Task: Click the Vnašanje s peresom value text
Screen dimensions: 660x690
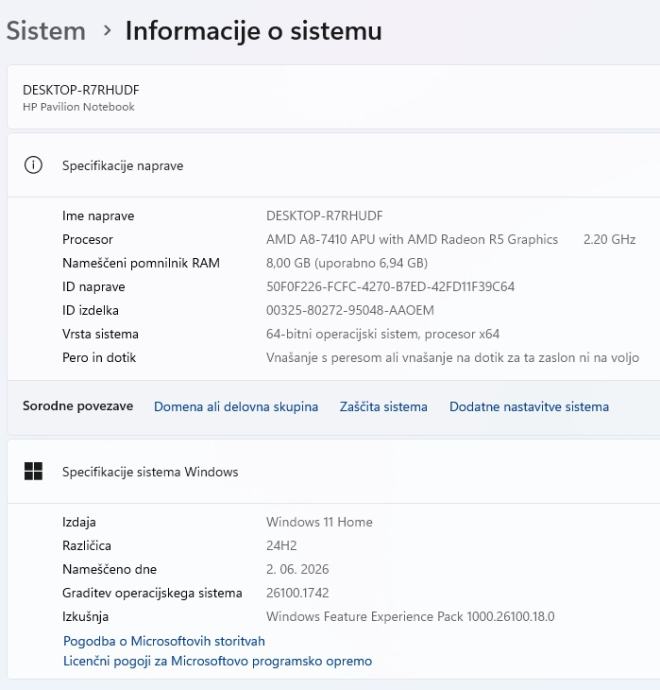Action: tap(453, 357)
